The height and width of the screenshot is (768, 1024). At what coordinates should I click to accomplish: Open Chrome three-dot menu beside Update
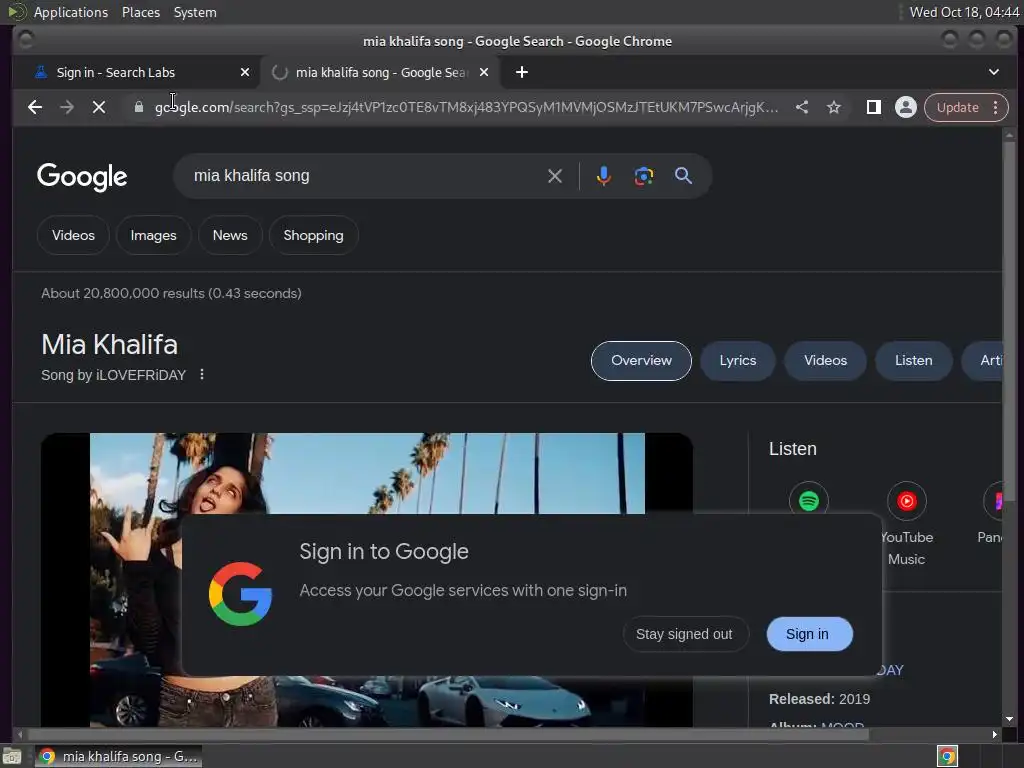[995, 107]
